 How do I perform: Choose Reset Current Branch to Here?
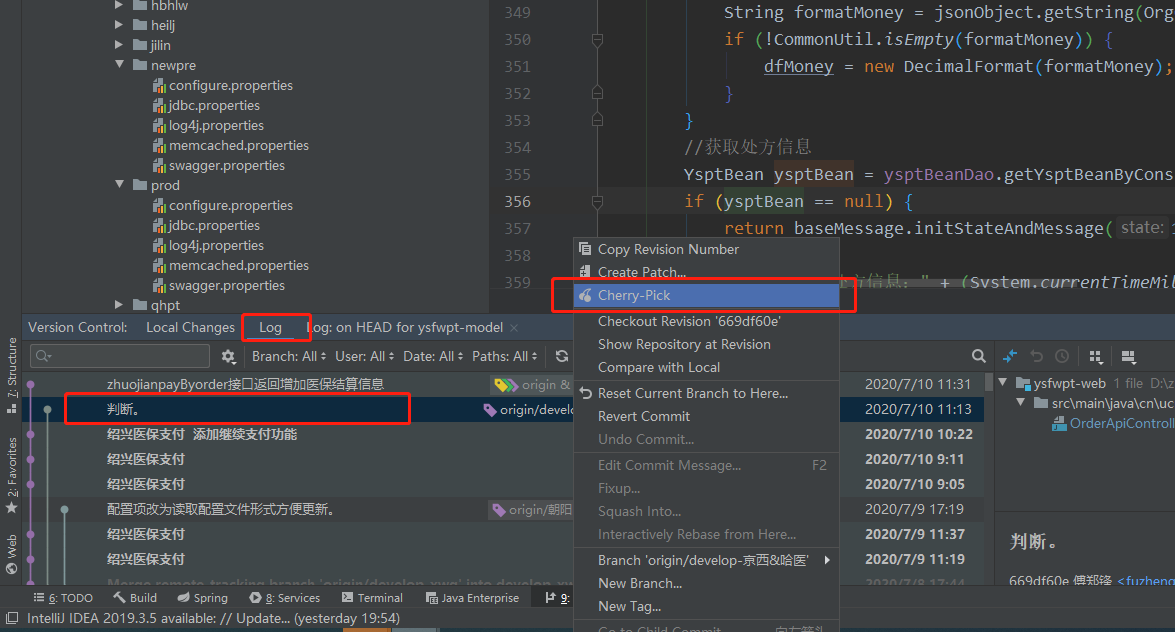(706, 393)
